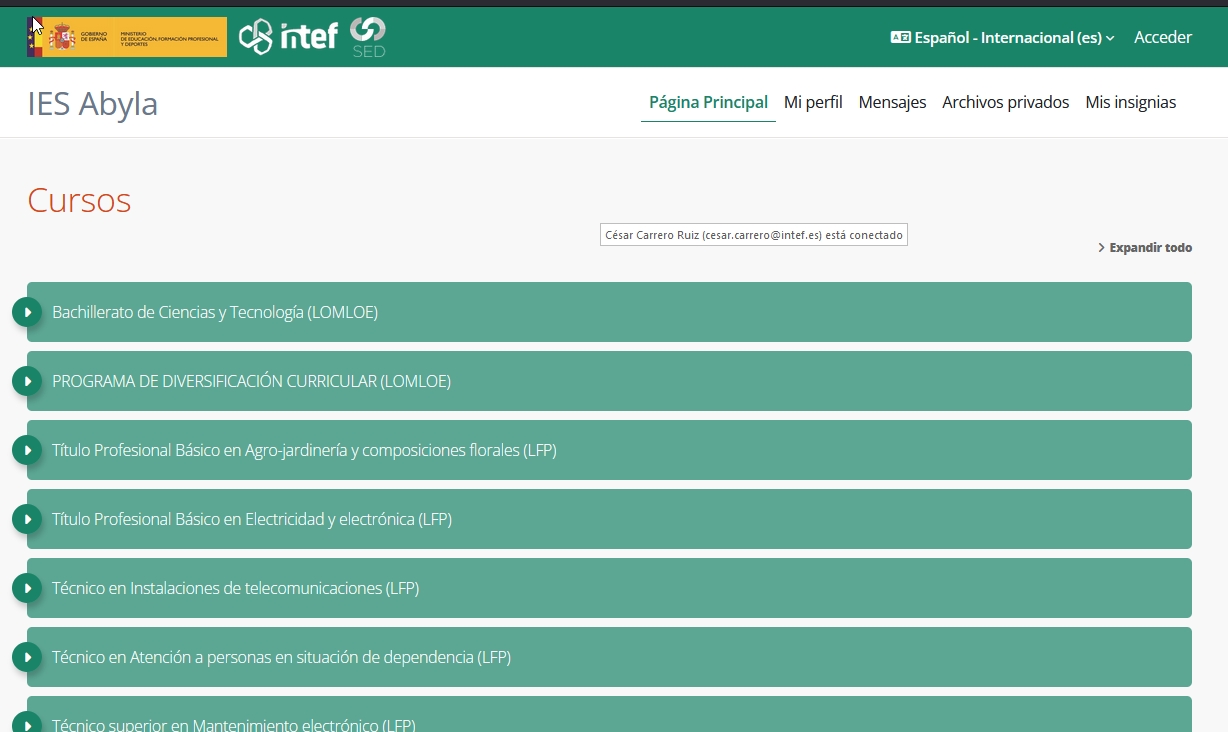Click the Expandir todo link
The width and height of the screenshot is (1228, 732).
[x=1145, y=247]
